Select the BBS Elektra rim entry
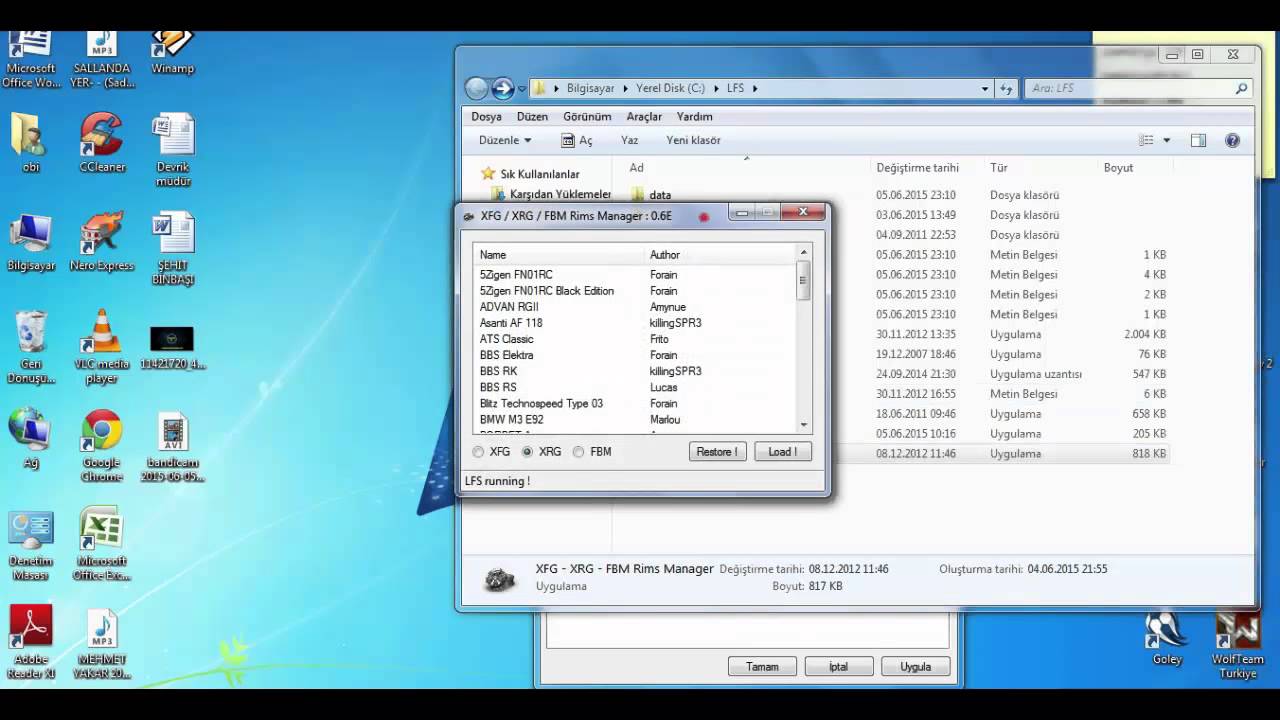The width and height of the screenshot is (1280, 720). click(x=506, y=355)
